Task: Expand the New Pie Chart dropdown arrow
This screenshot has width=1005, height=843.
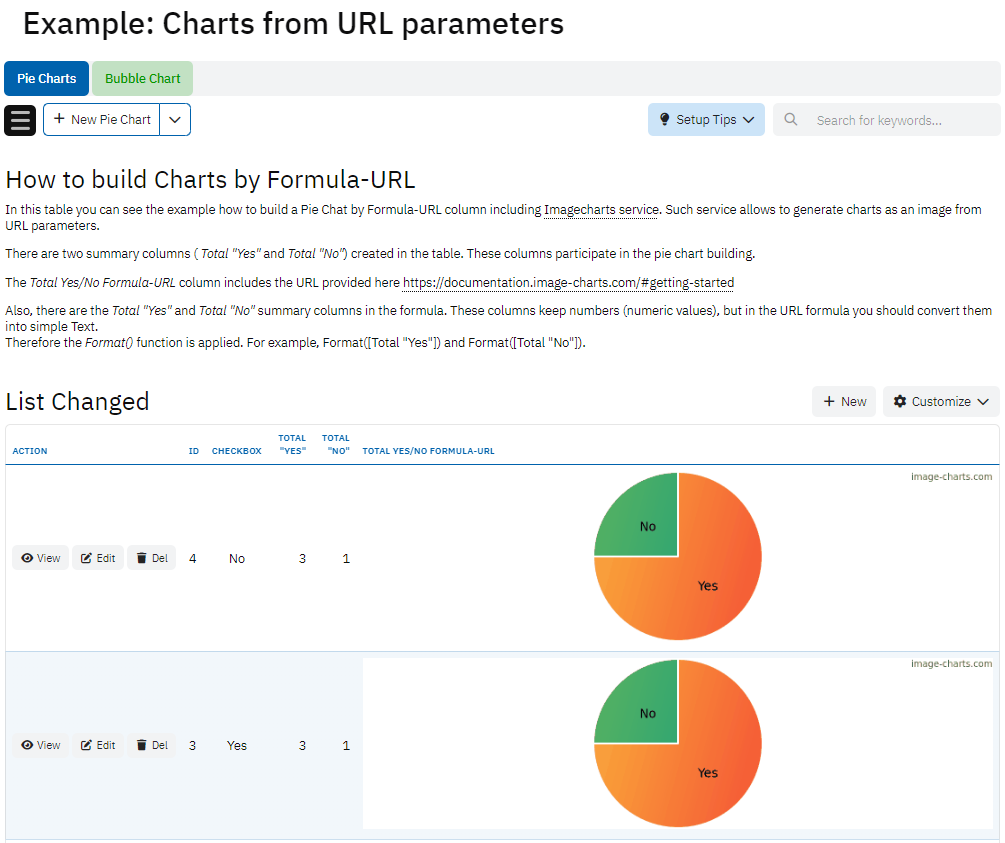Action: pos(175,120)
